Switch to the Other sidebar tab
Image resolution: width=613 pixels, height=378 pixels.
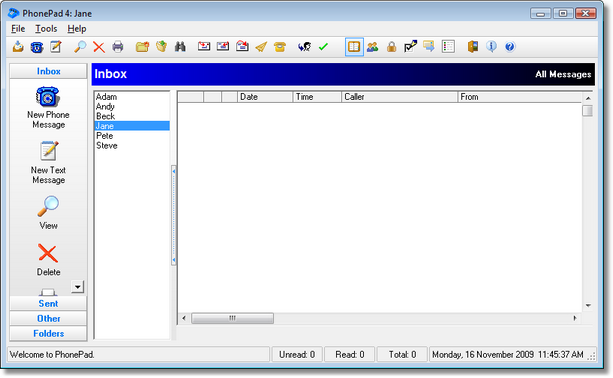tap(48, 319)
